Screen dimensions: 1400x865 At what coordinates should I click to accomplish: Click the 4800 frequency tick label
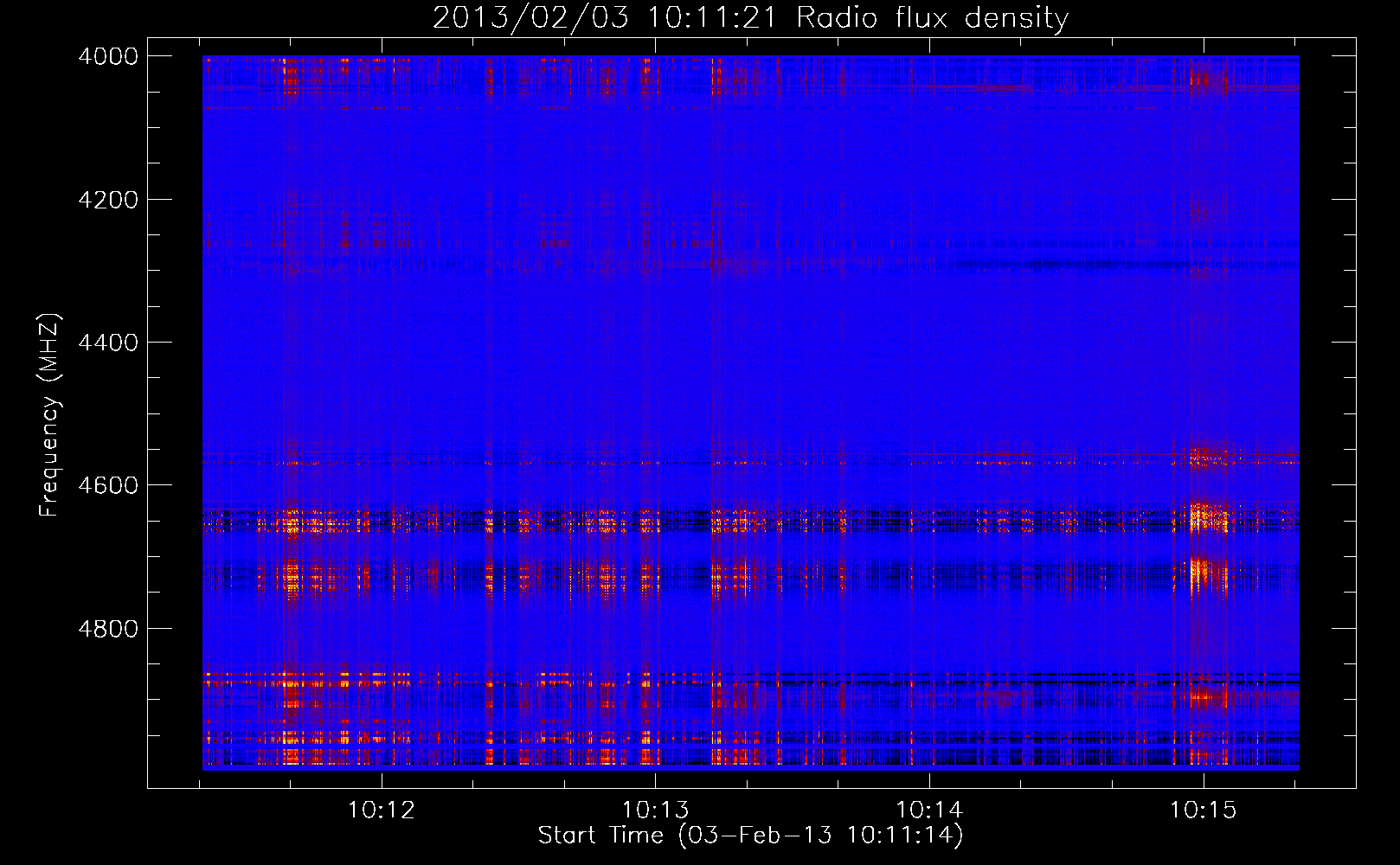point(108,629)
